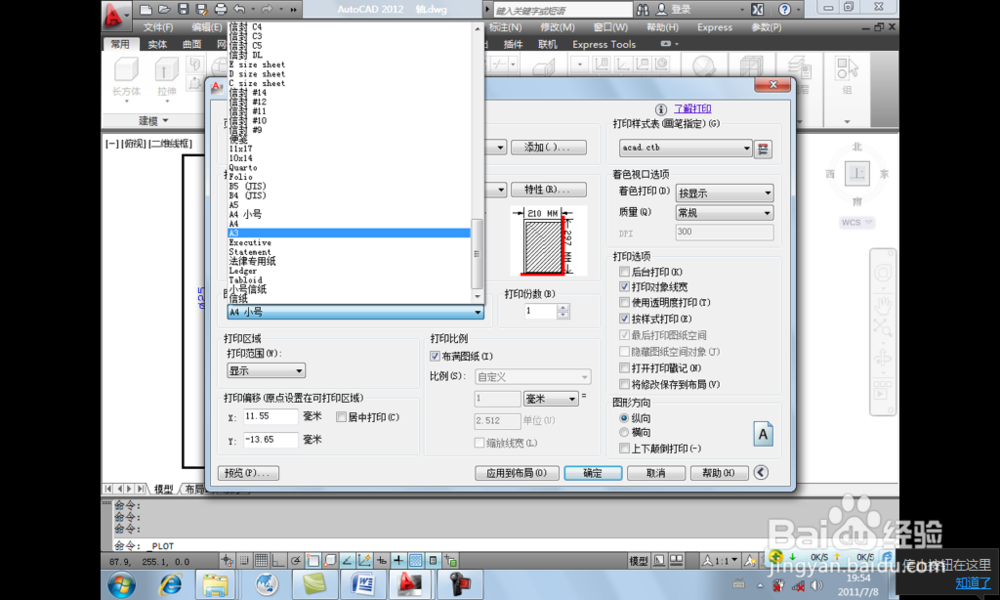Uncheck 打印对象线宽 checkbox
The width and height of the screenshot is (1000, 600).
tap(624, 287)
